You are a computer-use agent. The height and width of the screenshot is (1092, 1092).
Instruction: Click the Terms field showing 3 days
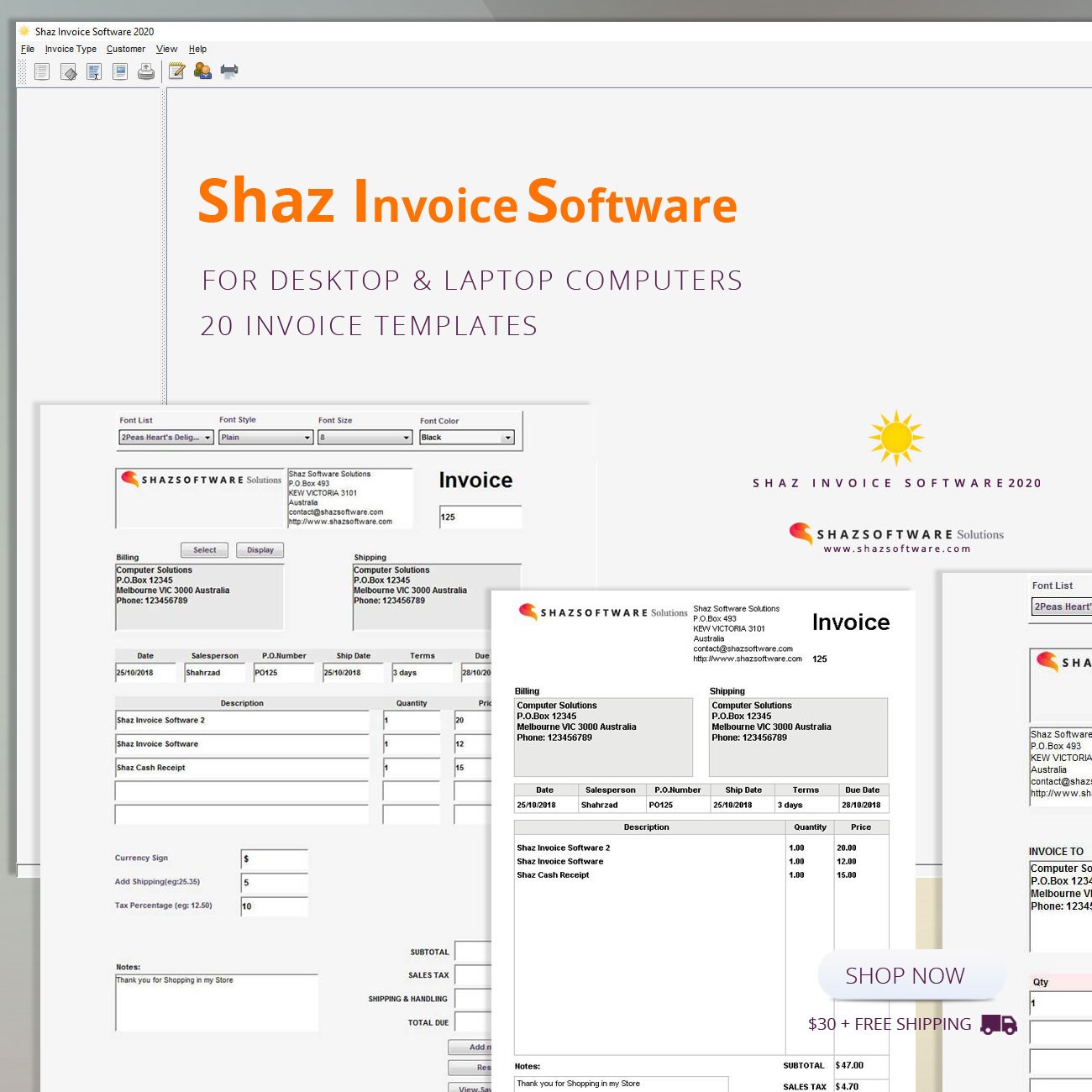point(423,673)
